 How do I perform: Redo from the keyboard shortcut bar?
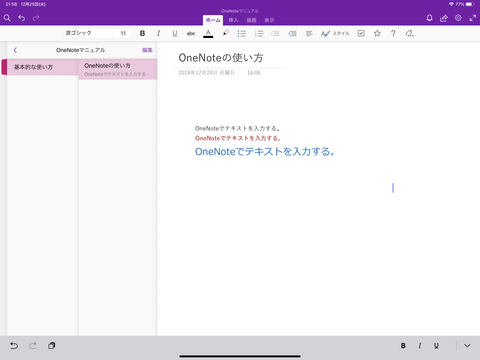(x=33, y=346)
